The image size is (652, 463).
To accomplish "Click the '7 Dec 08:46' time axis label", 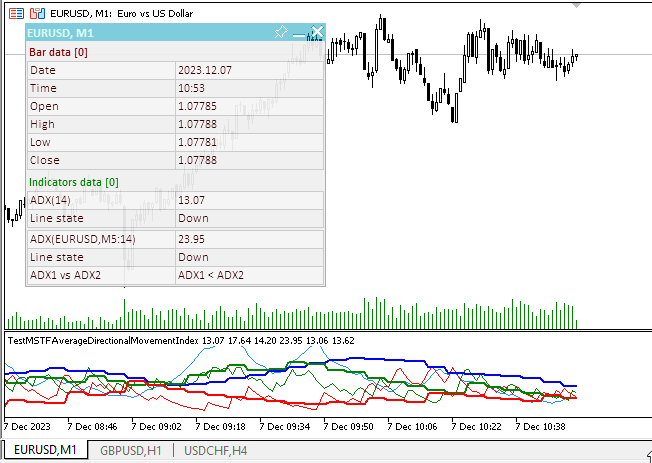I will (x=92, y=426).
